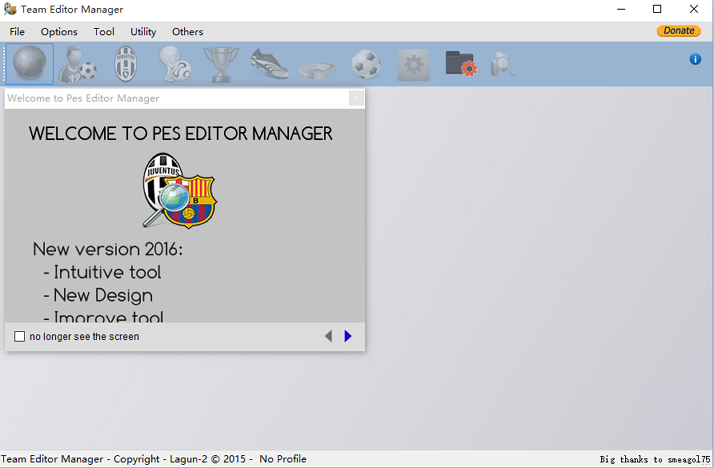Open the player editor icon
This screenshot has height=468, width=714.
pyautogui.click(x=78, y=64)
